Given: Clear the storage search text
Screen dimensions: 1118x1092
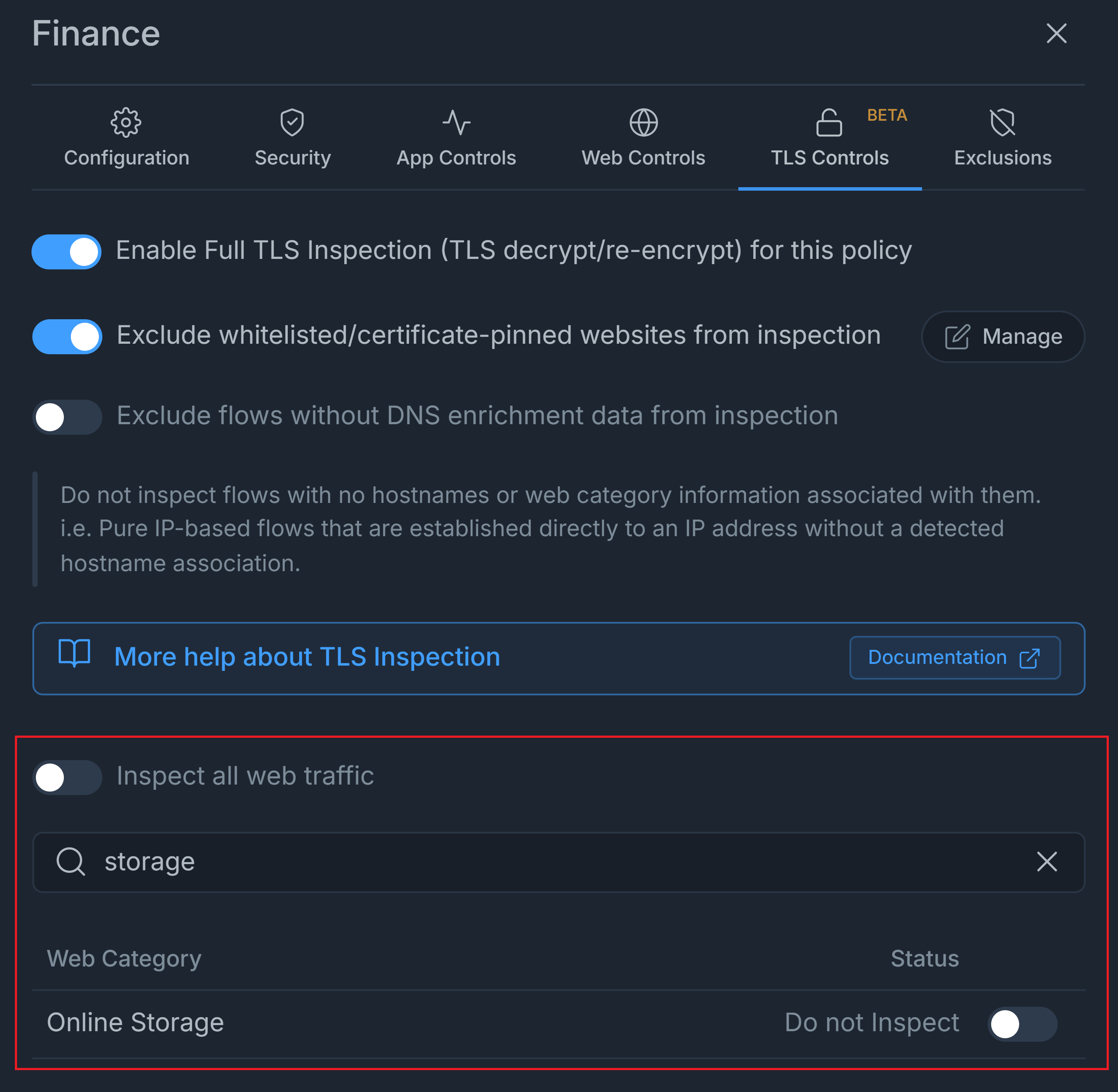Looking at the screenshot, I should 1046,862.
